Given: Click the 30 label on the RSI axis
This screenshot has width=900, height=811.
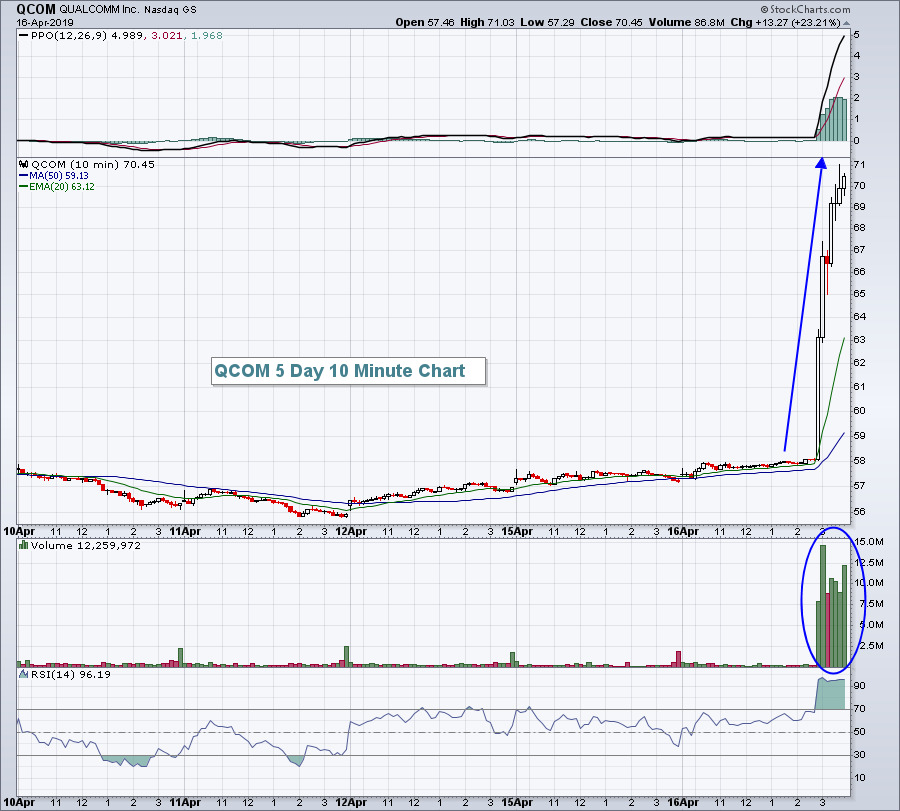Looking at the screenshot, I should (859, 755).
